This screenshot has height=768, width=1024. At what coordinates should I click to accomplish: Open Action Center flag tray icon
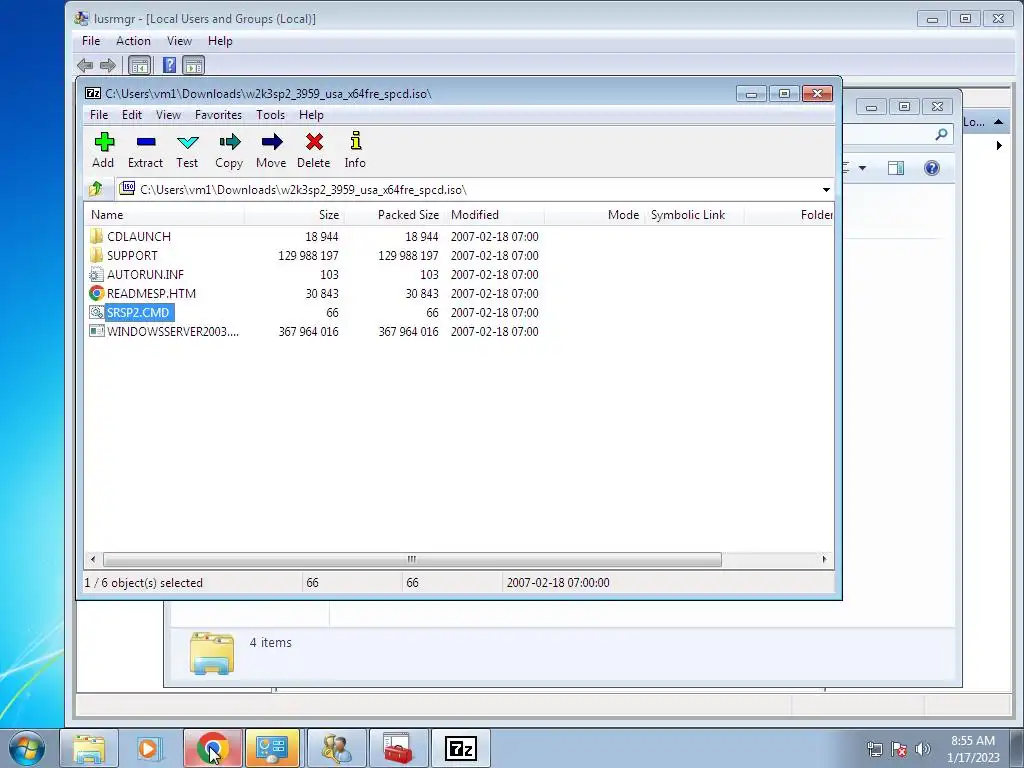(899, 748)
